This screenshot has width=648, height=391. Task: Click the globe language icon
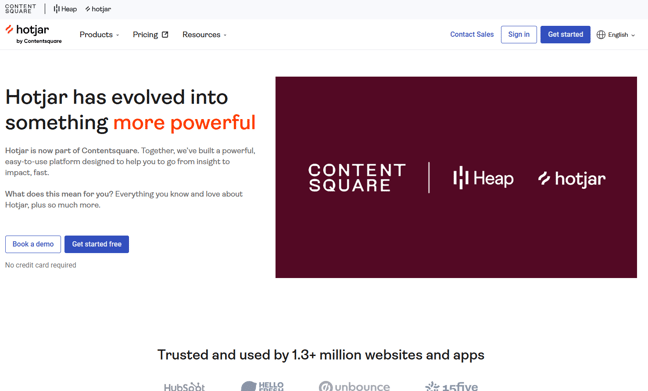(601, 35)
